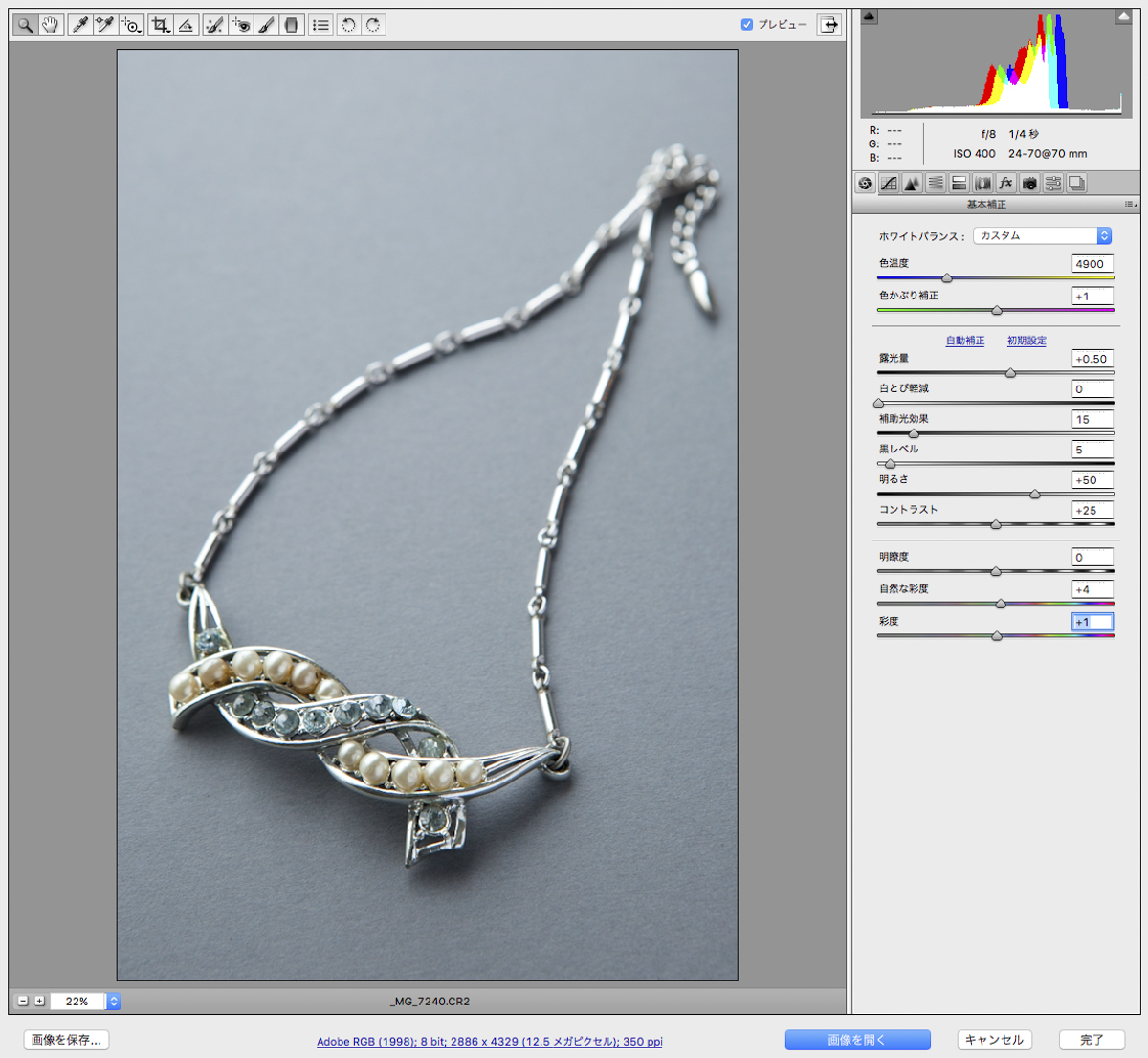Select the Crop tool
This screenshot has width=1148, height=1058.
(161, 25)
